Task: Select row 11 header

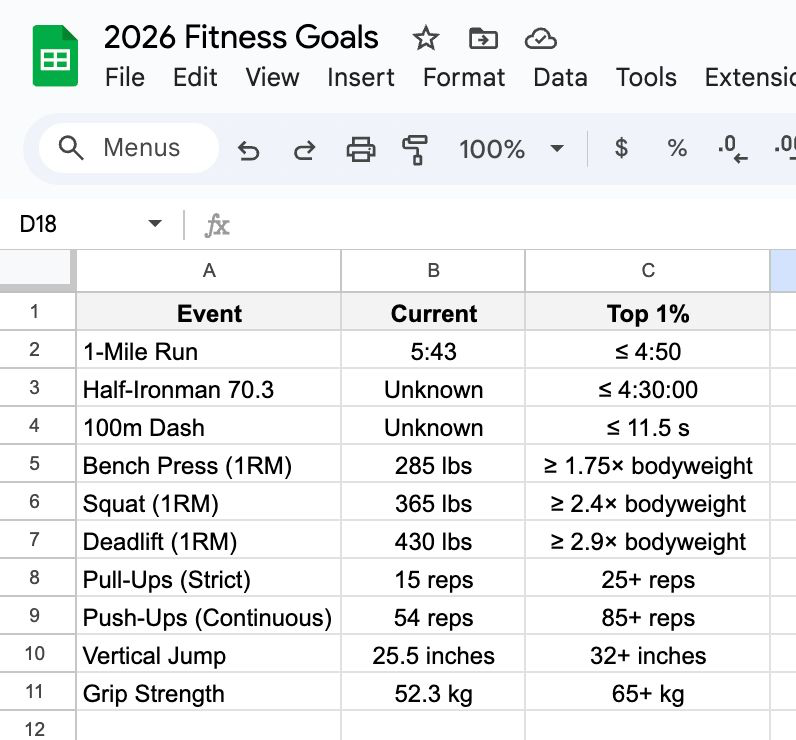Action: pos(35,692)
